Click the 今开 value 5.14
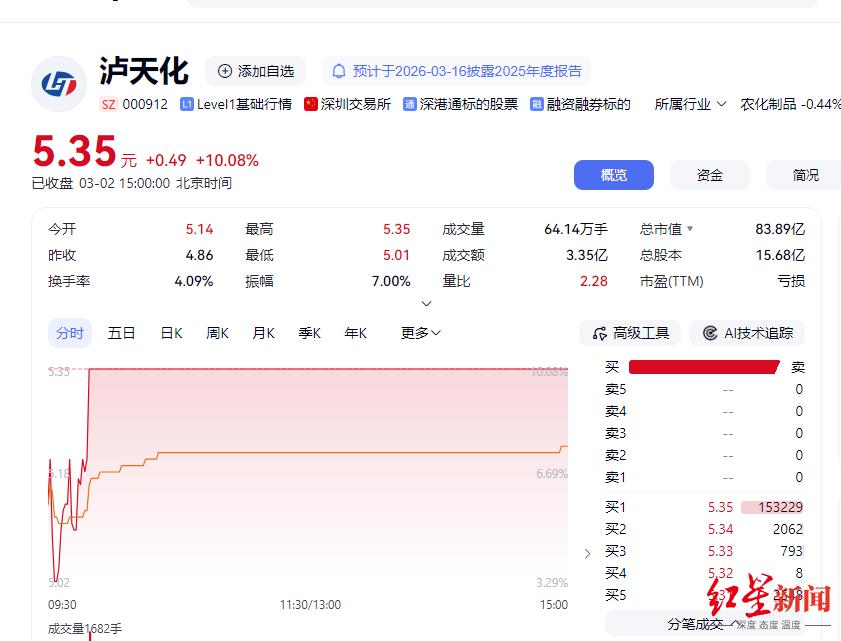Screen dimensions: 841x641 point(199,229)
